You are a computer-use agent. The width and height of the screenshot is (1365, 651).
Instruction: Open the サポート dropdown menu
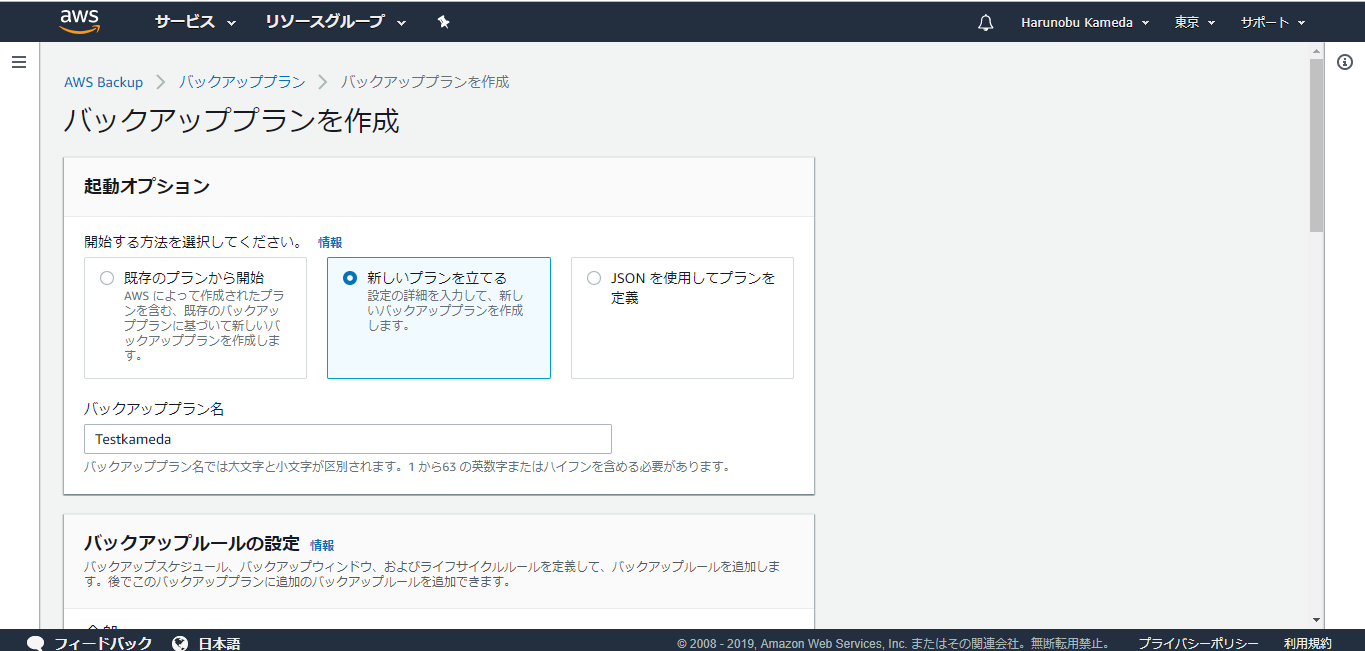(1273, 22)
